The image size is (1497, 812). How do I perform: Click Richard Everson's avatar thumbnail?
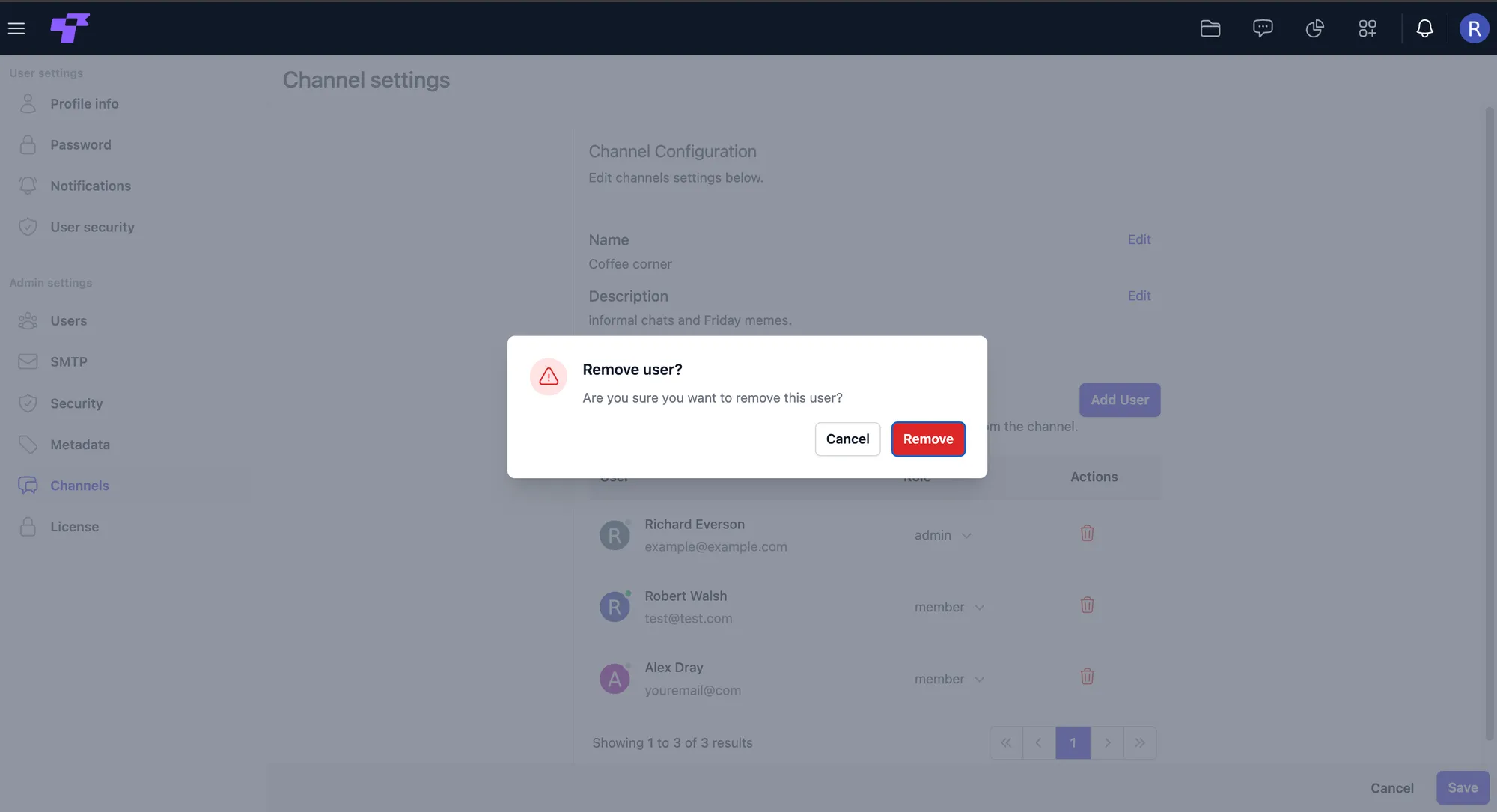click(x=615, y=536)
